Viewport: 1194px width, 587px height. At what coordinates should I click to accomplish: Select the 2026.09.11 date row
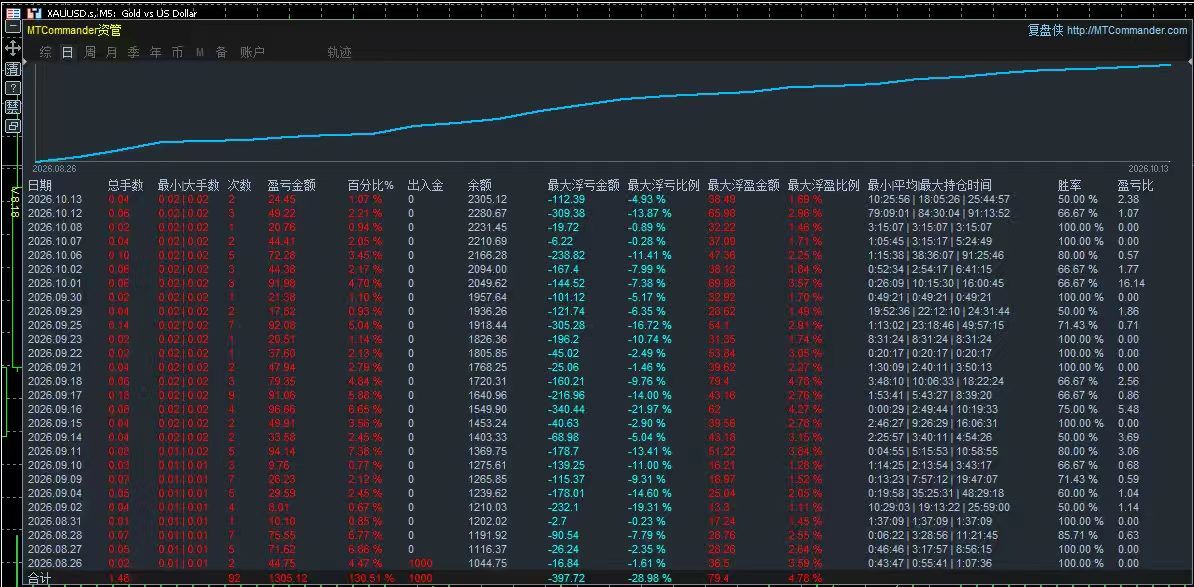click(x=55, y=451)
